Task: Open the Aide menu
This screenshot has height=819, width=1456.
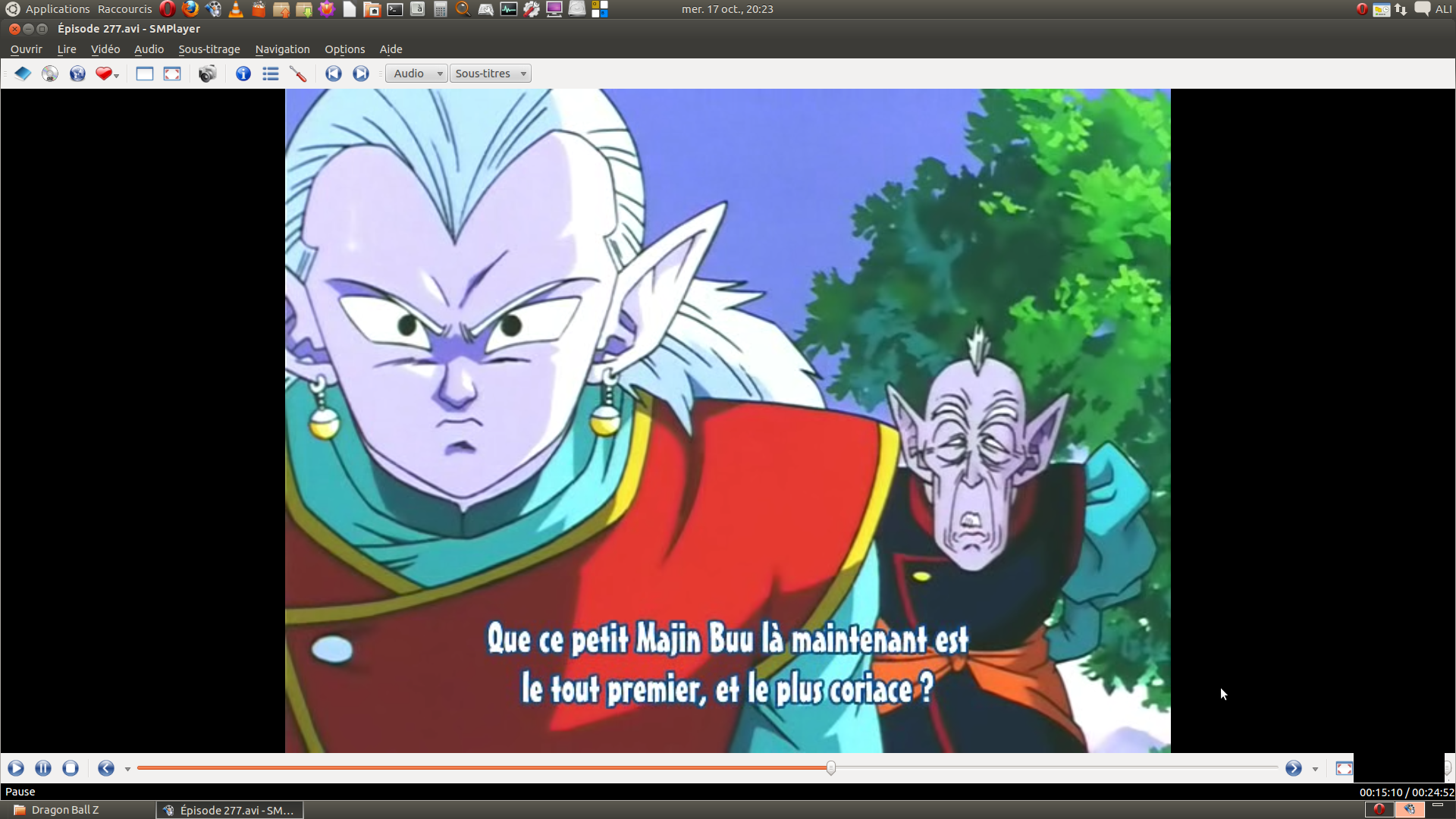Action: tap(391, 49)
